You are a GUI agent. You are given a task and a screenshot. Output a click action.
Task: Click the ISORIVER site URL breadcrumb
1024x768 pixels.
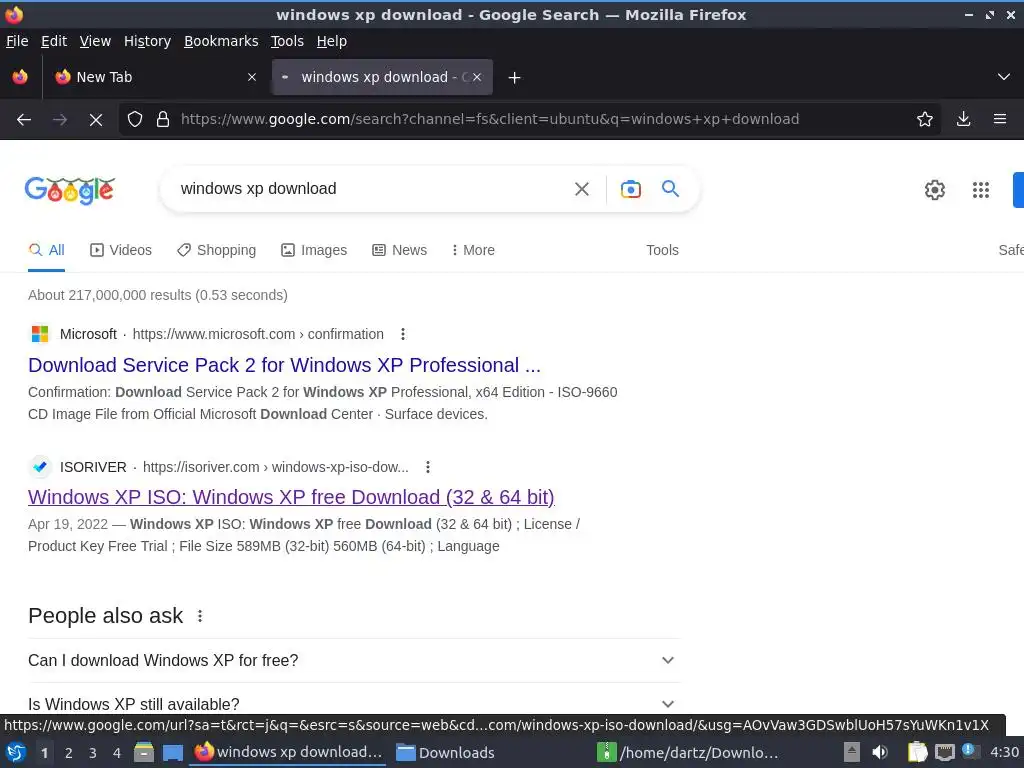pos(276,468)
